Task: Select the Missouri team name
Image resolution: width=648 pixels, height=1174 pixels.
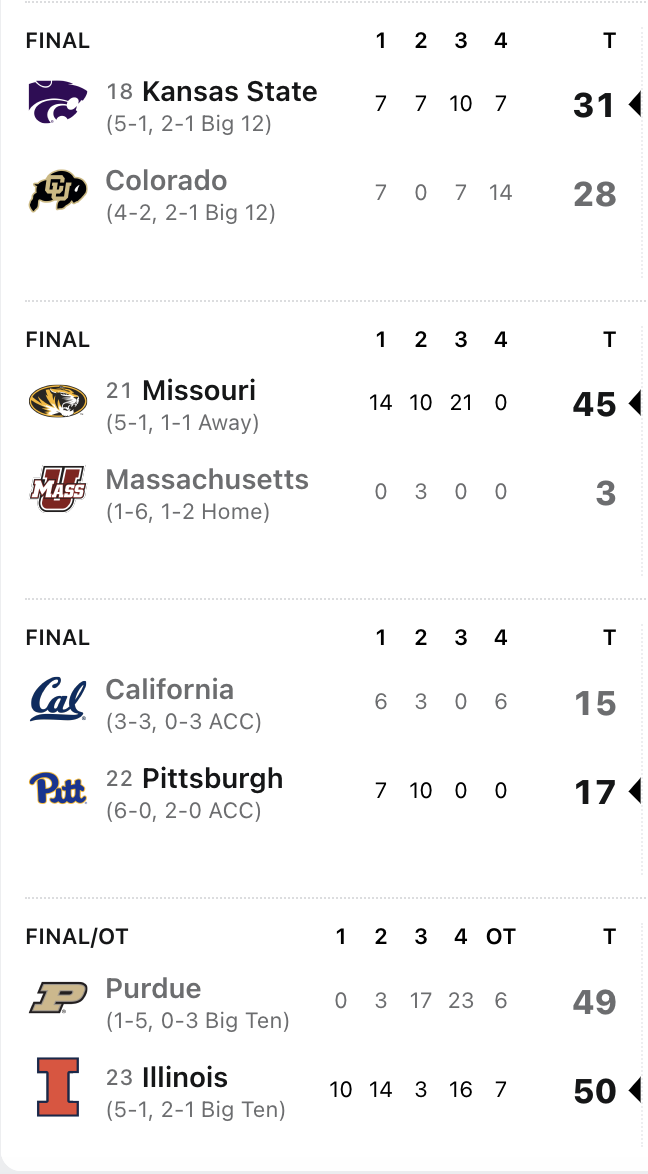Action: 199,390
